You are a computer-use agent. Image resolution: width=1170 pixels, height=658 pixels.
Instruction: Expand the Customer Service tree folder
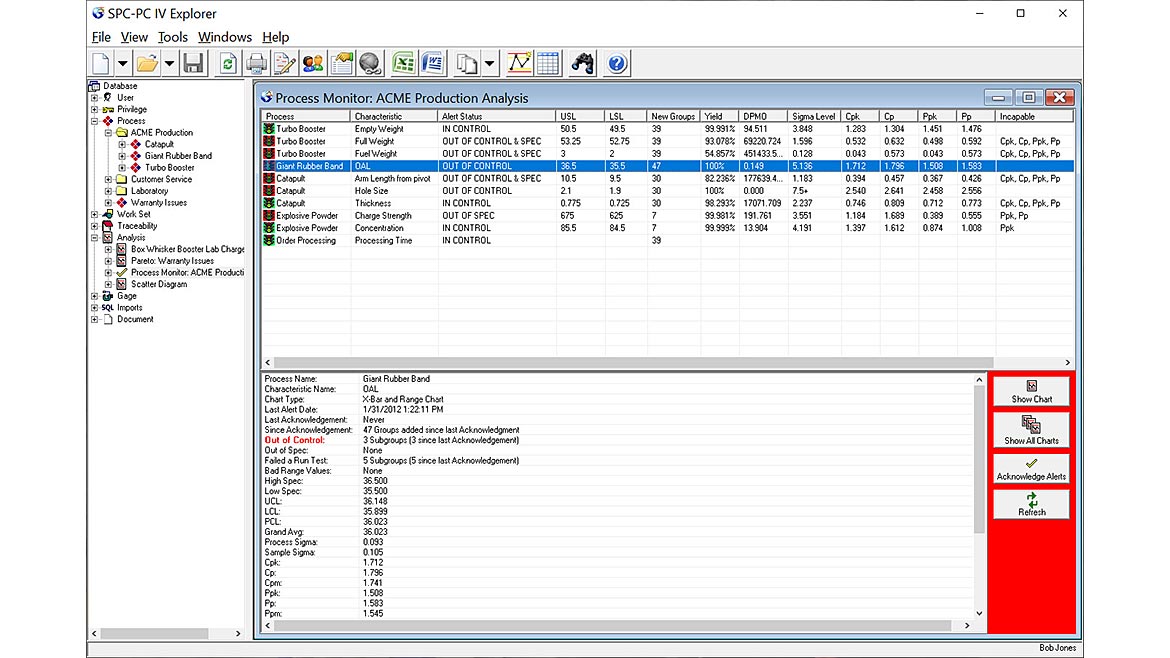109,179
